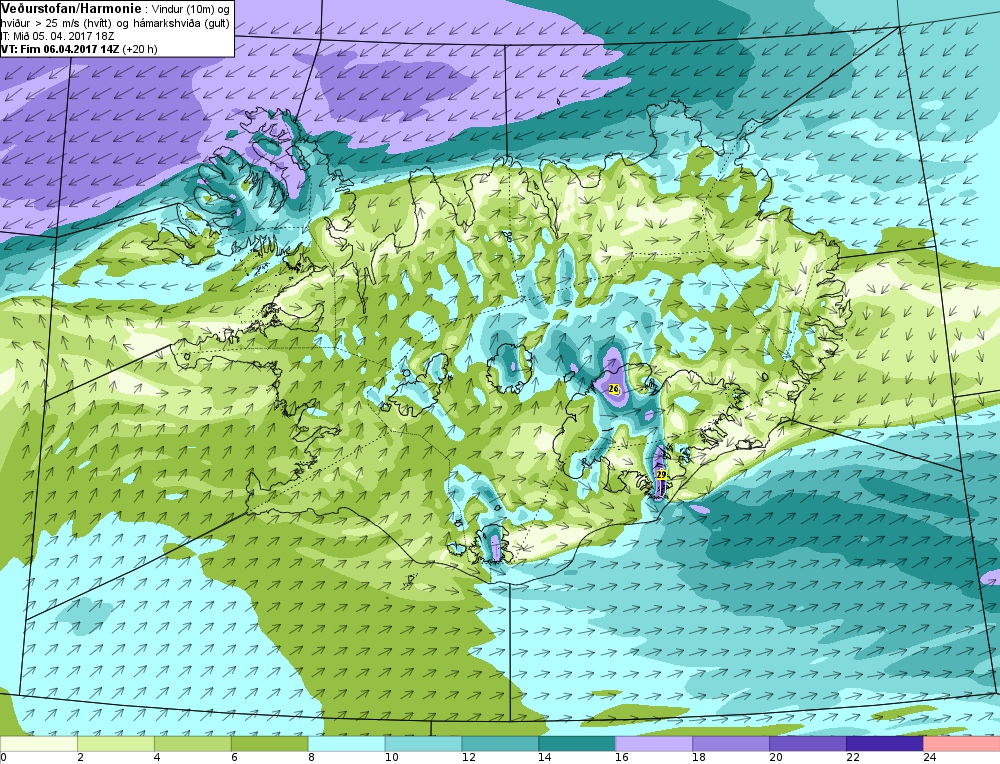The height and width of the screenshot is (764, 1000).
Task: Click the light purple 16–18 m/s legend swatch
Action: tap(654, 744)
